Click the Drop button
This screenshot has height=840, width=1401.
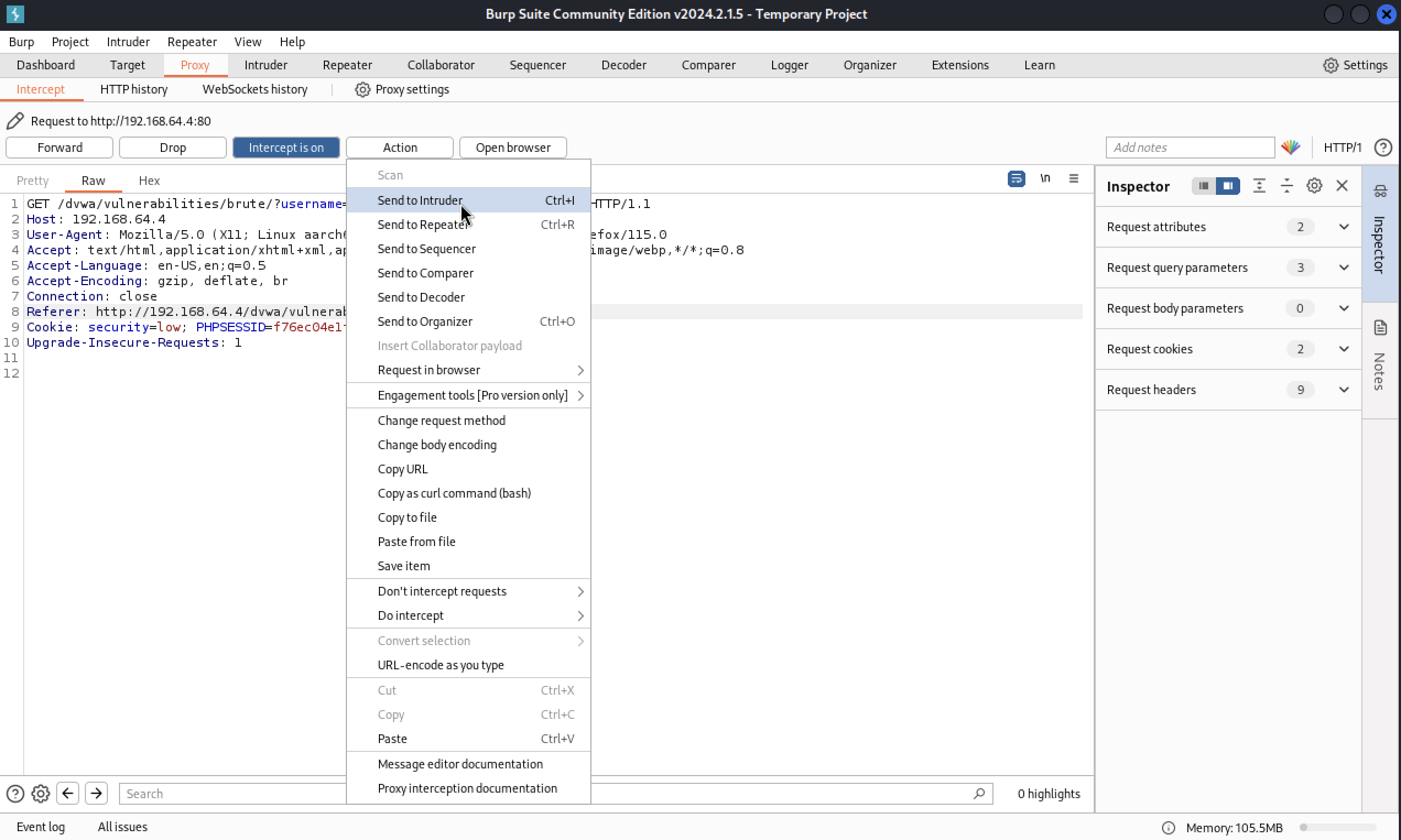tap(173, 148)
